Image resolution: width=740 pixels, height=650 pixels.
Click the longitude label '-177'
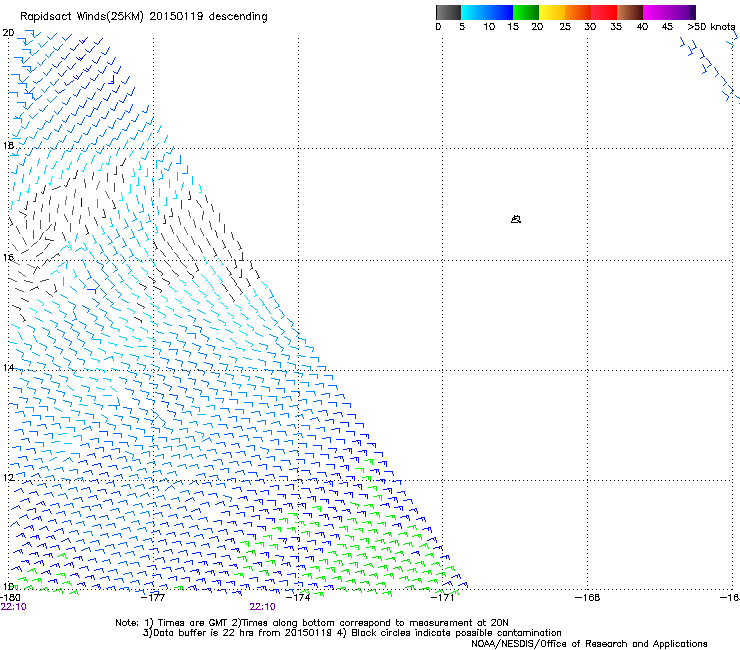tap(153, 598)
